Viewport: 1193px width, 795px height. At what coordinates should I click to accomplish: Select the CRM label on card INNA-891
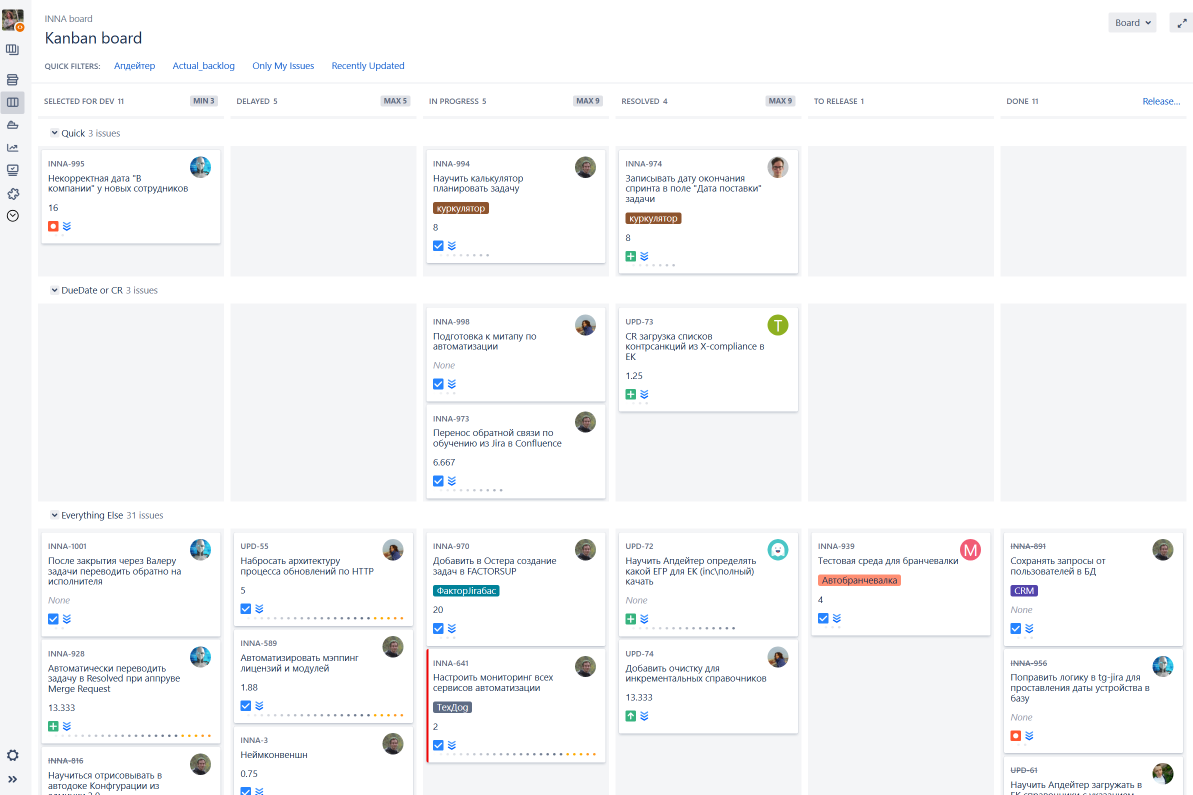coord(1023,590)
